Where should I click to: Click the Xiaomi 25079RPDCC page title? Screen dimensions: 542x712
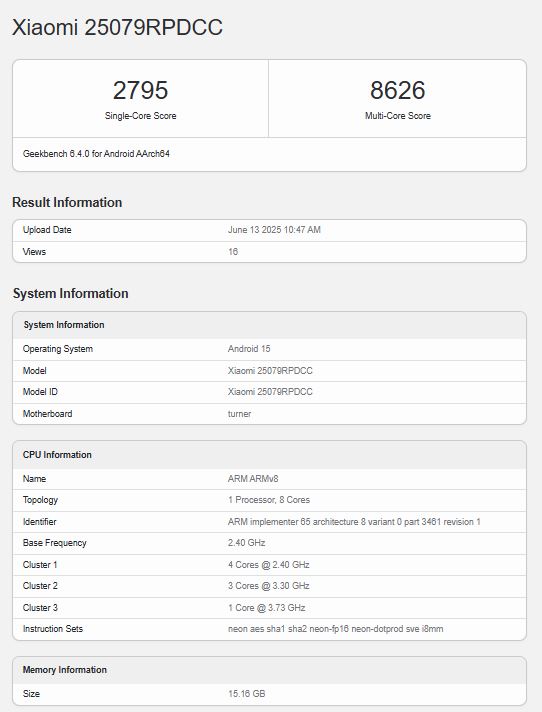click(x=117, y=27)
